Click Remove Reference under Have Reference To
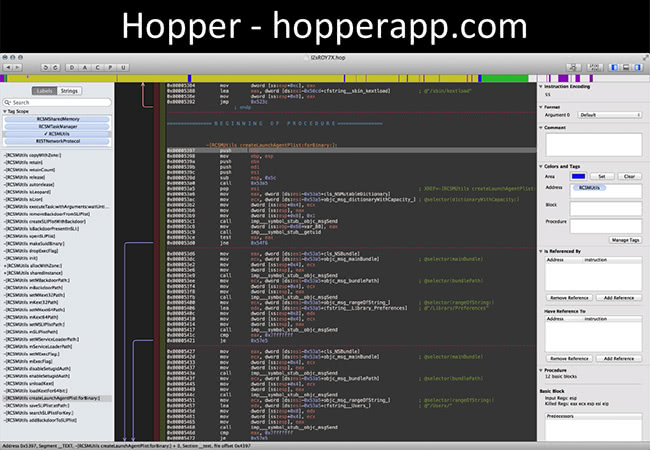The height and width of the screenshot is (450, 650). [x=569, y=358]
